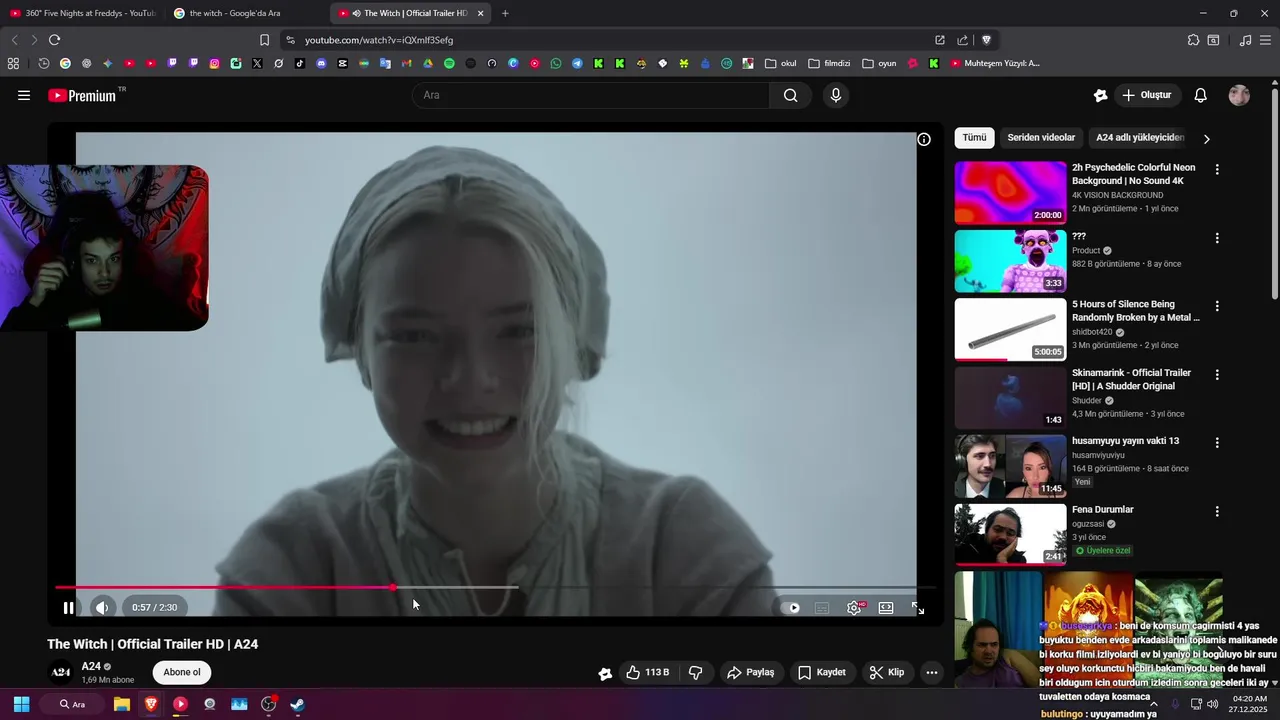1280x720 pixels.
Task: Select the Seriden videolar chip
Action: coord(1041,138)
